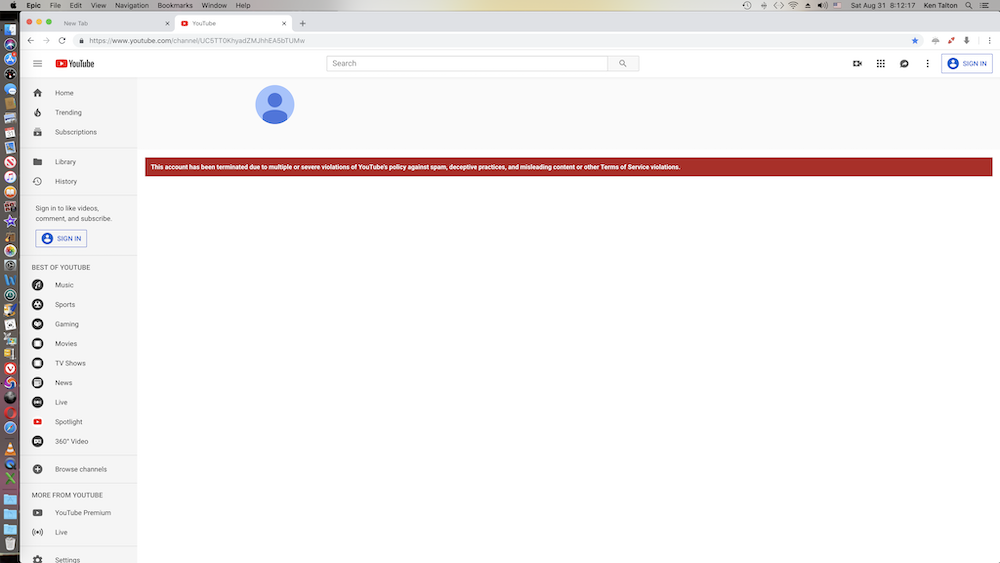Open Browse channels in sidebar
Viewport: 1000px width, 563px height.
tap(80, 469)
